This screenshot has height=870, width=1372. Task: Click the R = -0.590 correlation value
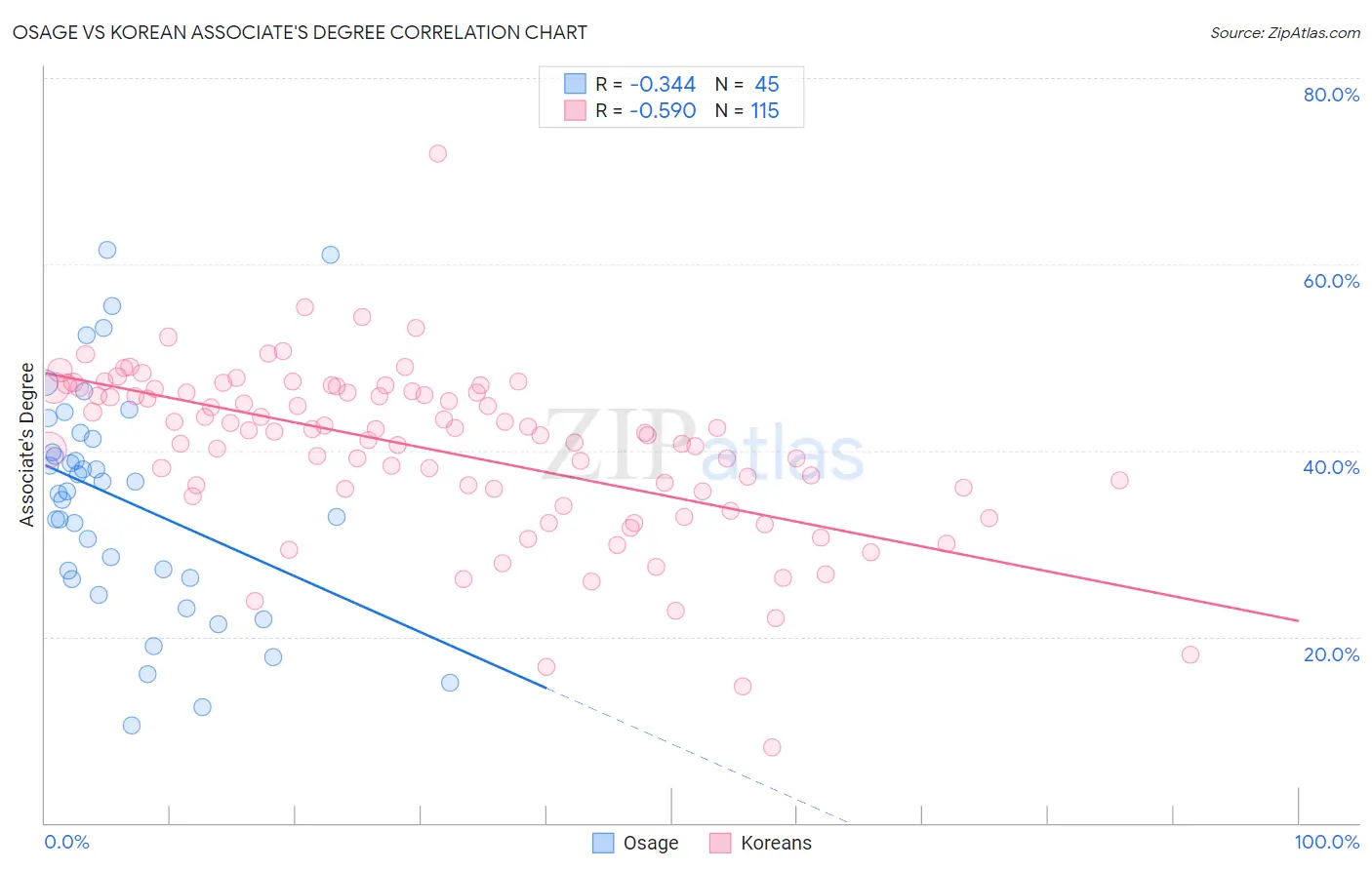click(646, 110)
